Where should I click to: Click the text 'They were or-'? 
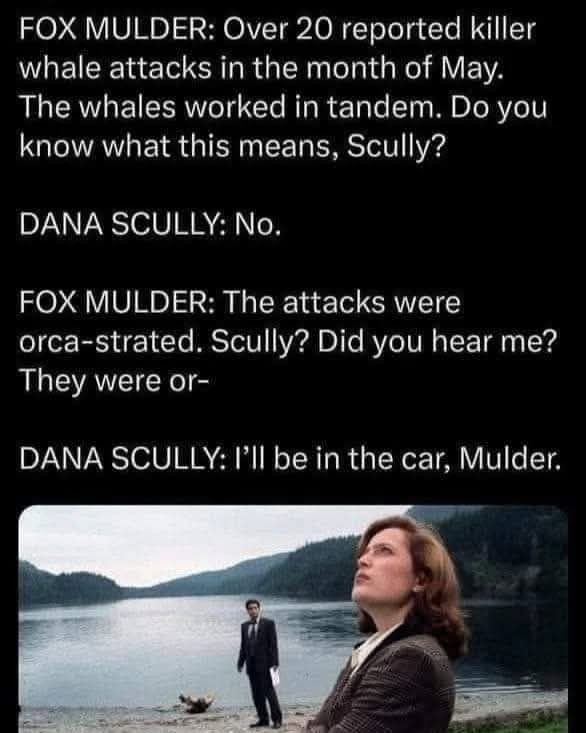114,381
